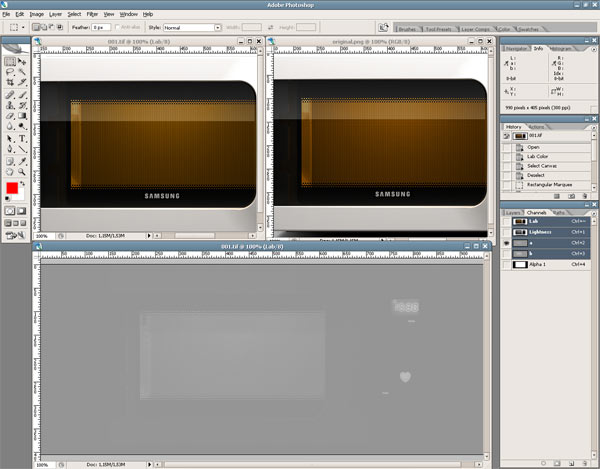Click the red foreground color swatch
The height and width of the screenshot is (469, 600).
tap(12, 188)
